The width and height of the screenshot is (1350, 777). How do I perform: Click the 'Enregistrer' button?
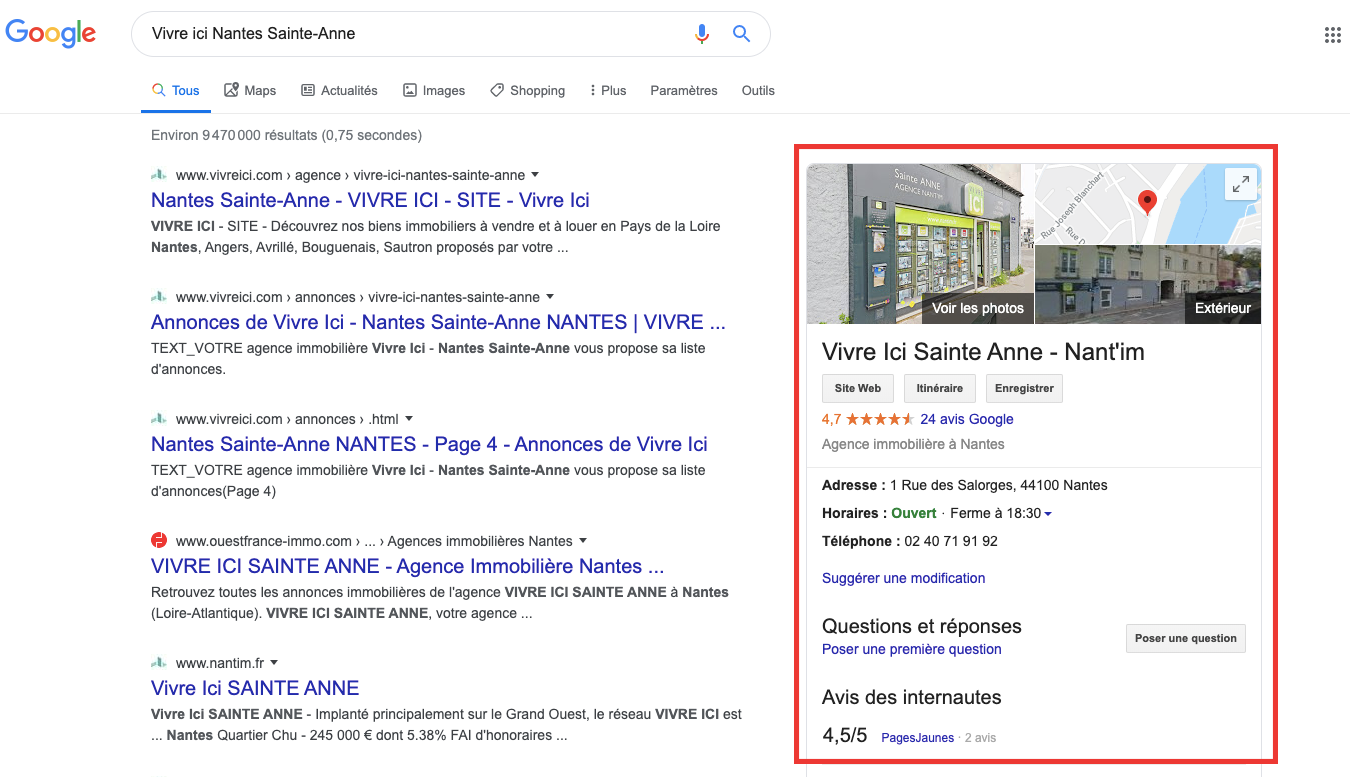point(1024,388)
